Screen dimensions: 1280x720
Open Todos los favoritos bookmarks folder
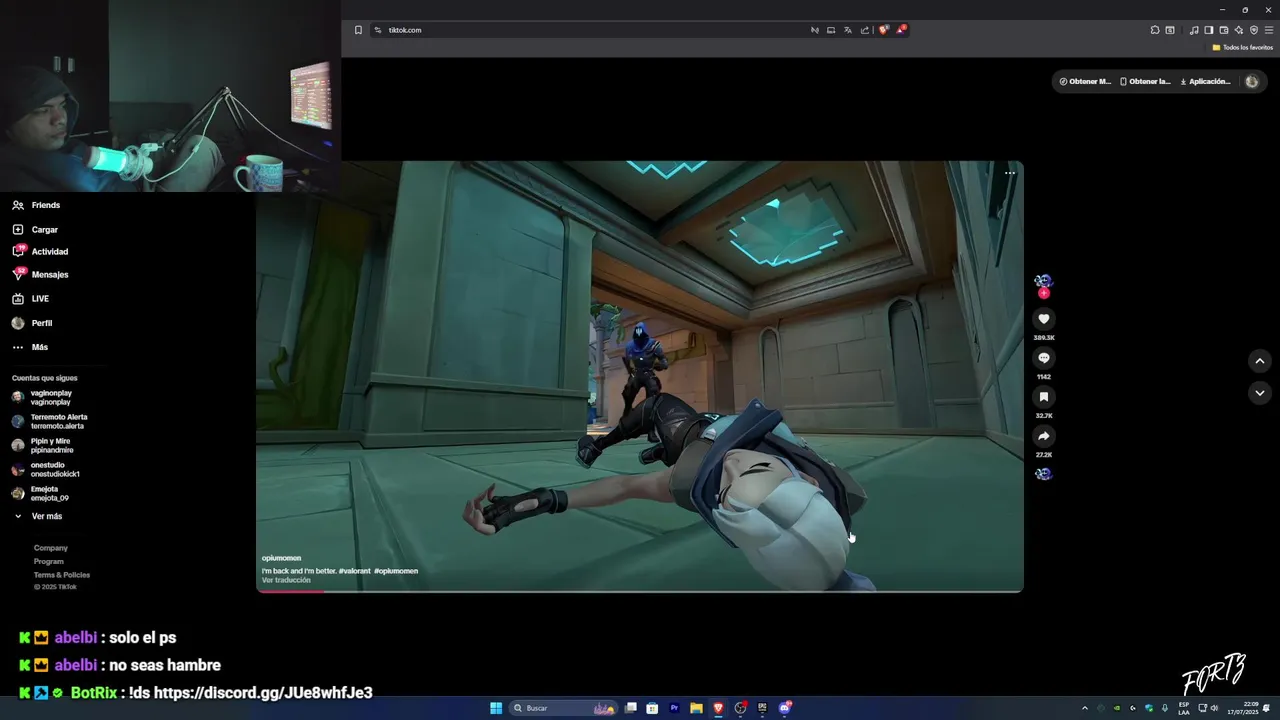(1243, 47)
